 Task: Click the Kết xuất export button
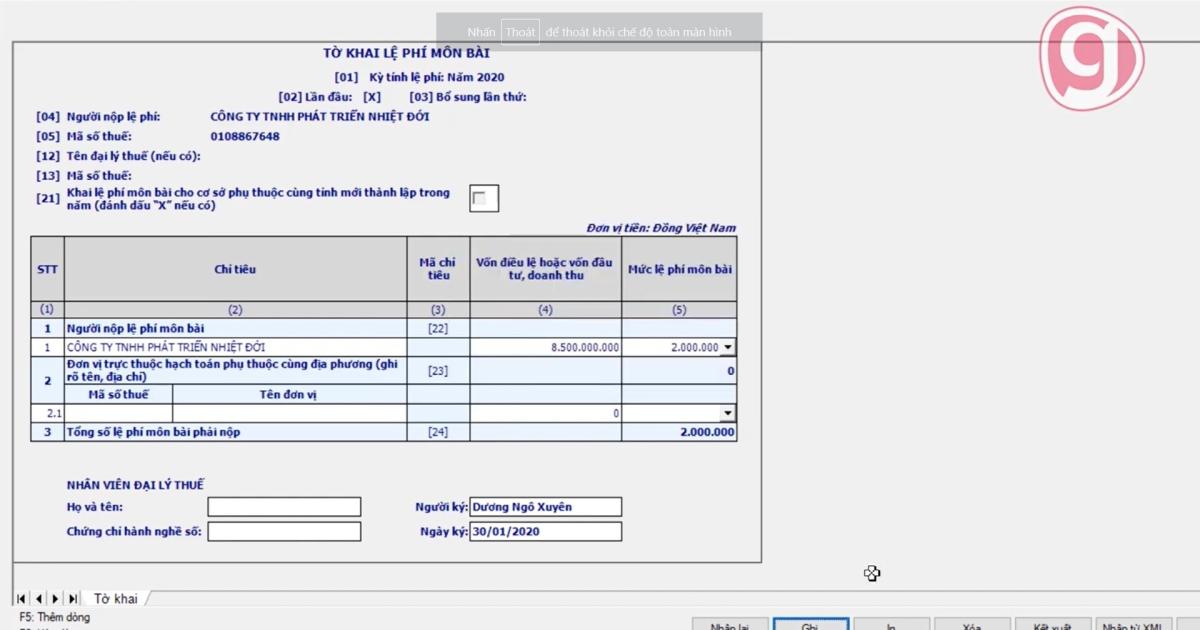[1052, 626]
